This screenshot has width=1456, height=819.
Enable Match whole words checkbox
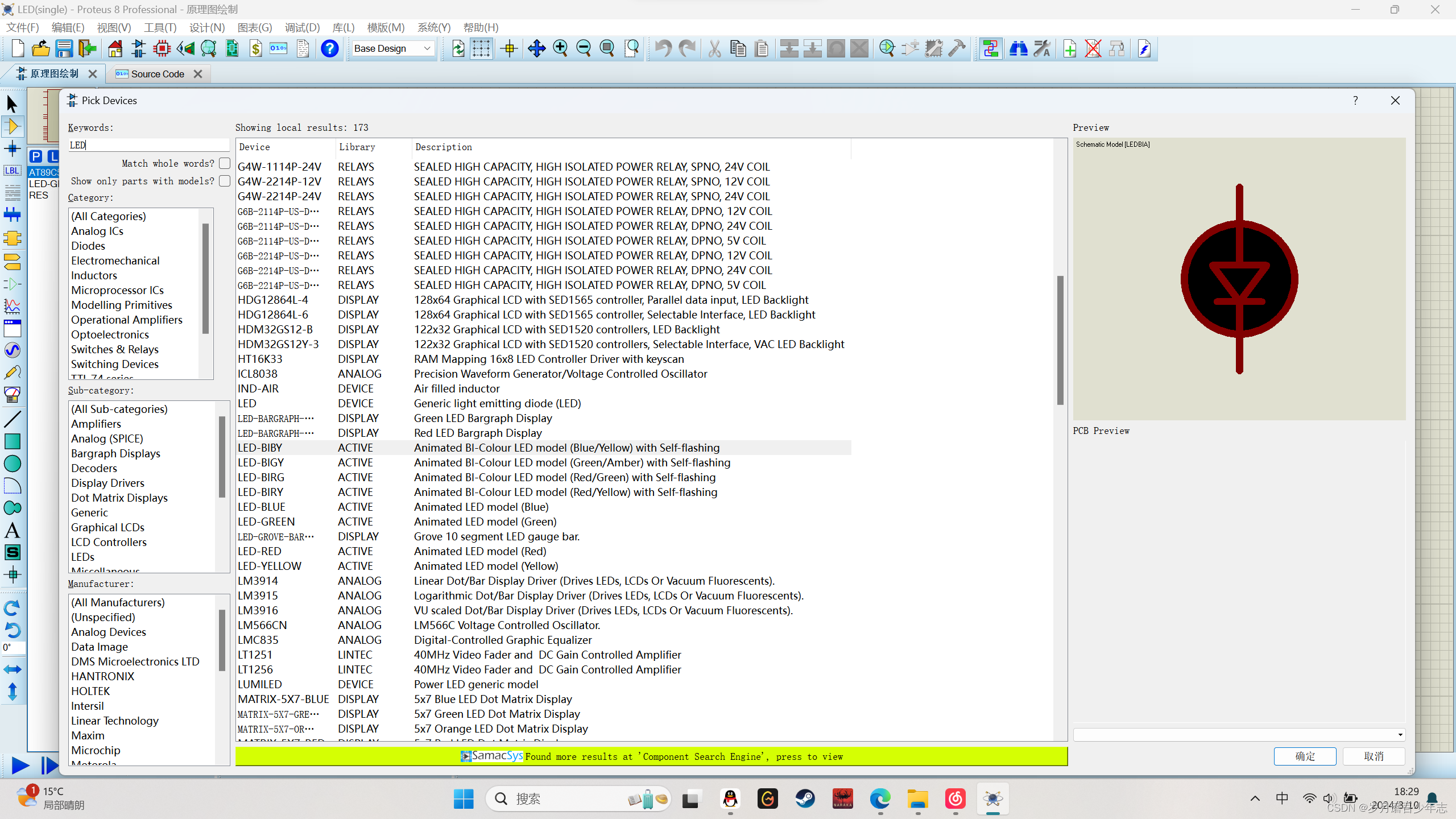tap(225, 163)
